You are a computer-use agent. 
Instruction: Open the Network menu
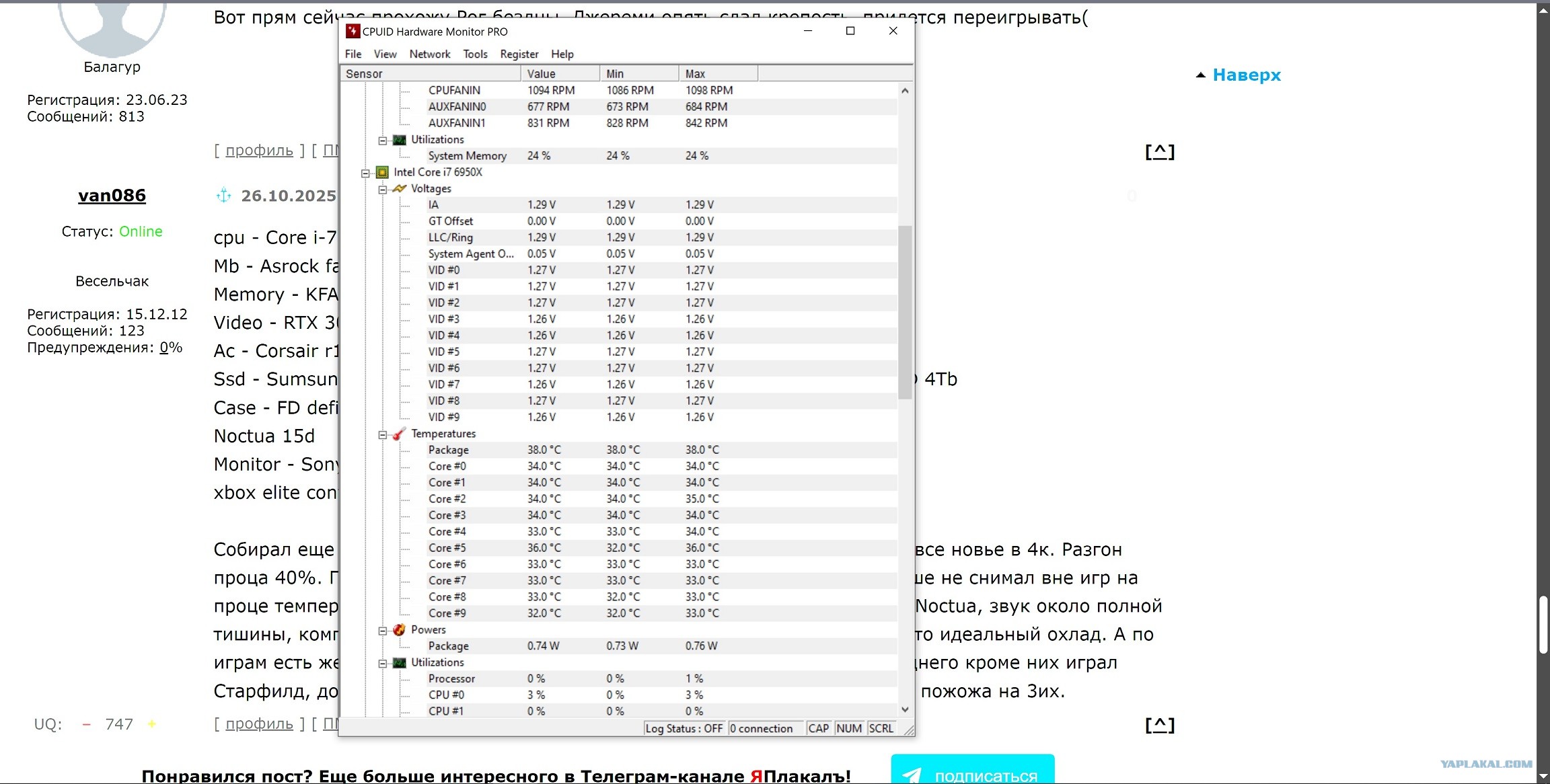coord(430,54)
